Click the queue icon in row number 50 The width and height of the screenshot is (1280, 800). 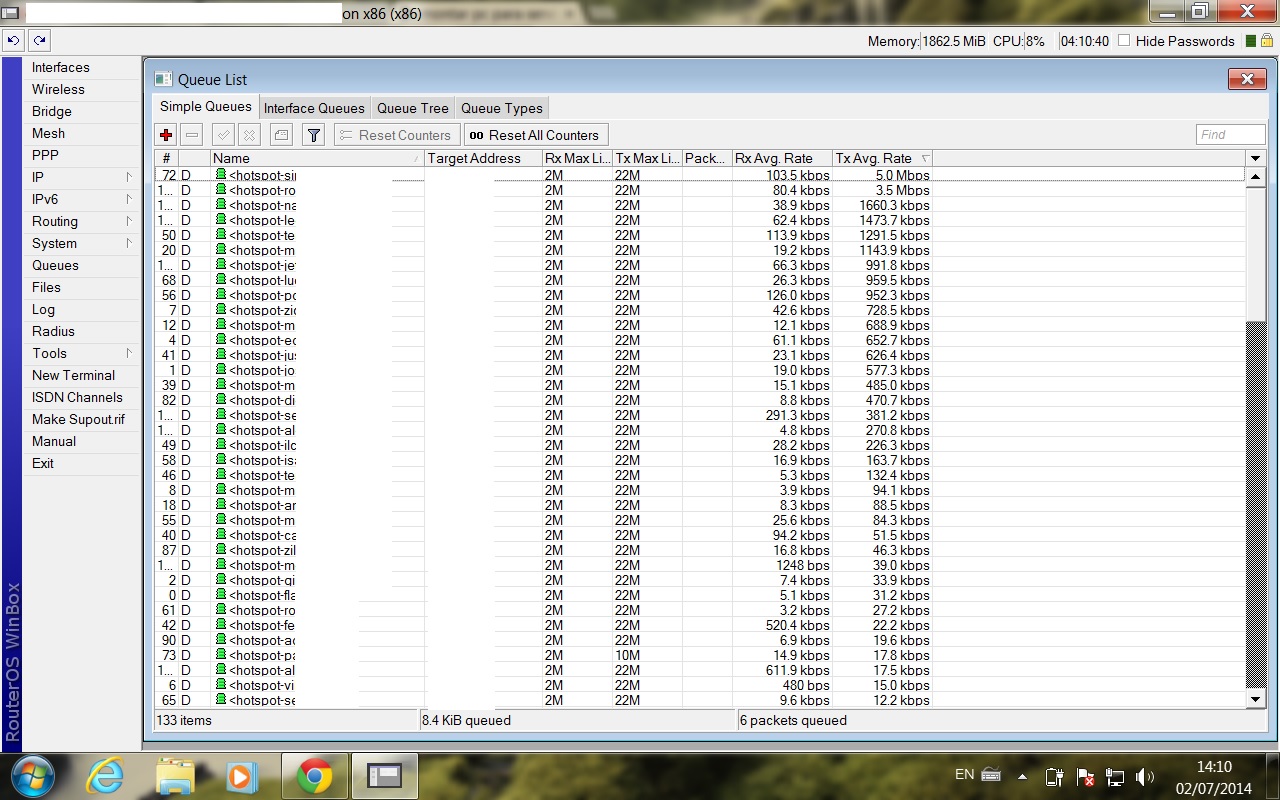coord(221,235)
